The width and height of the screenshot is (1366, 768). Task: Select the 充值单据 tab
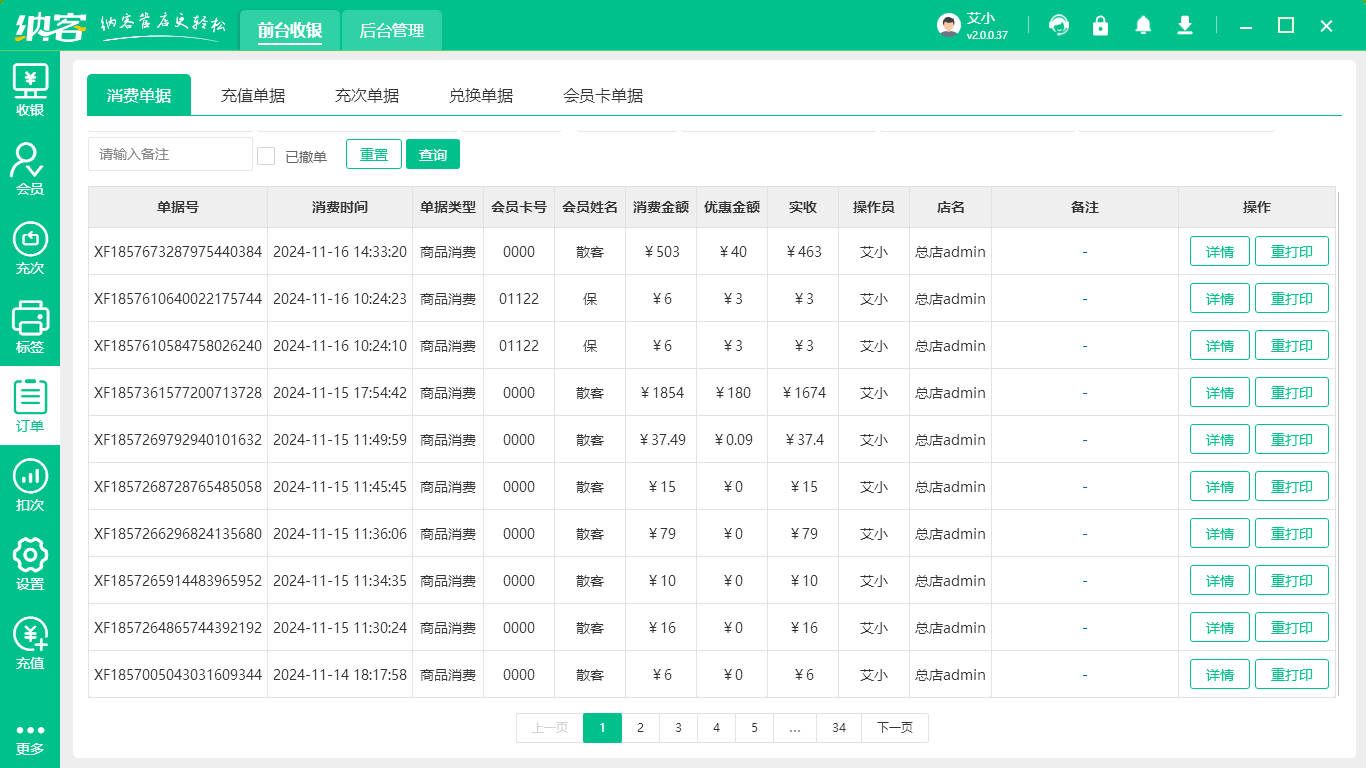(x=253, y=95)
